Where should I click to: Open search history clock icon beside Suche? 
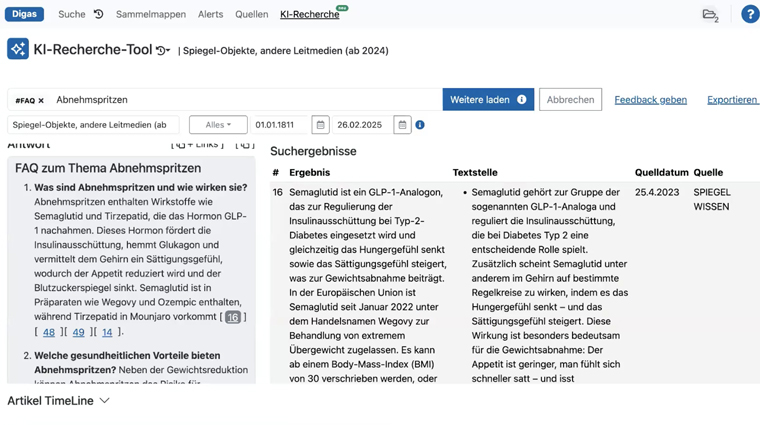coord(98,14)
